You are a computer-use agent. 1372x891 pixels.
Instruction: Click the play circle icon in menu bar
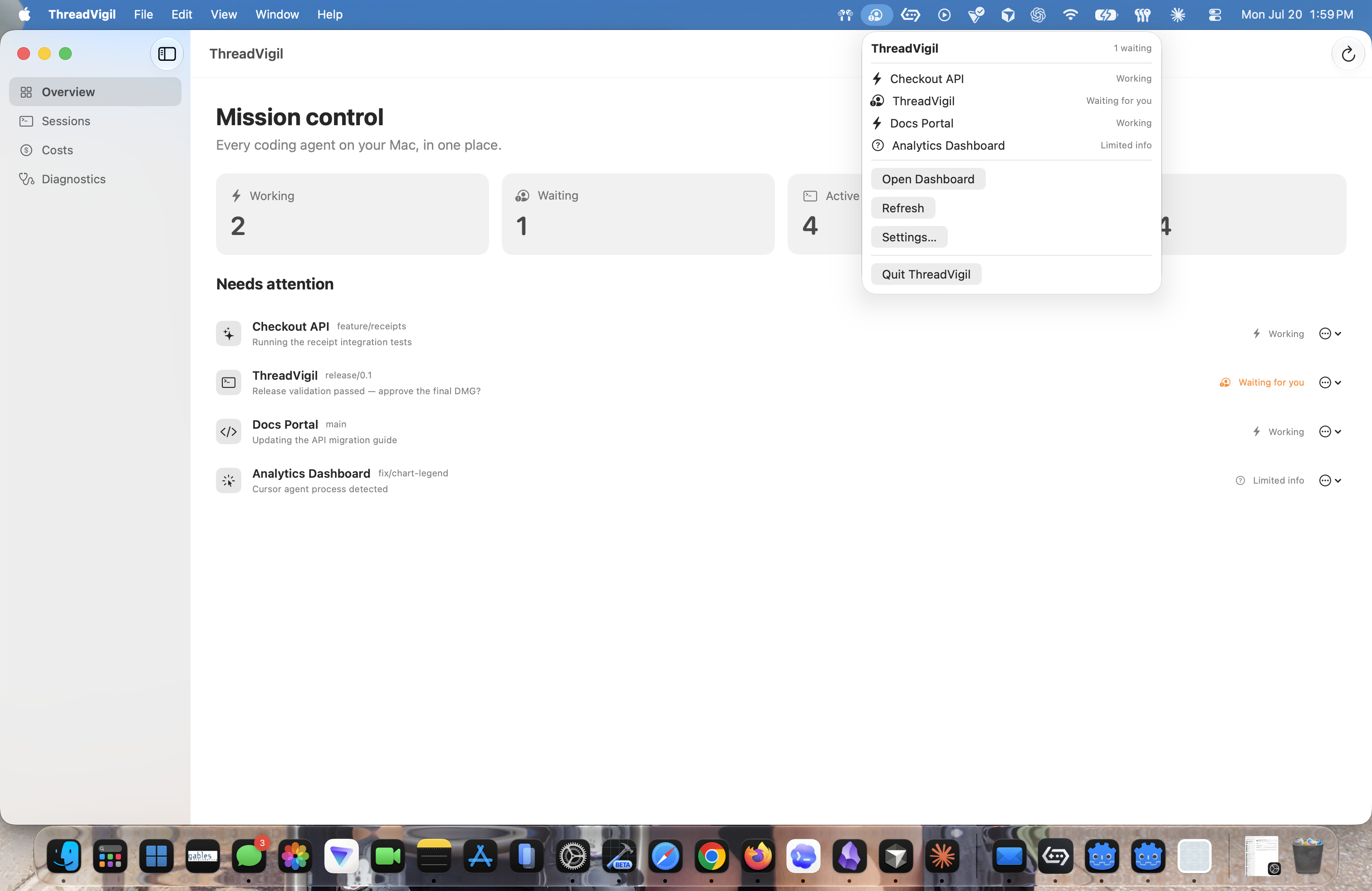pos(944,15)
